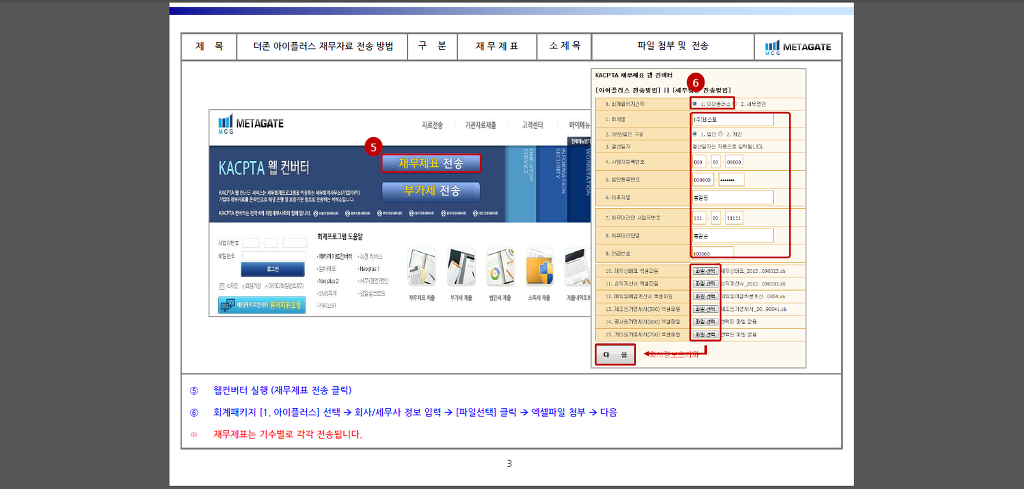Screen dimensions: 1024x489
Task: Click the METAGATE logo in the document title table
Action: (x=798, y=47)
